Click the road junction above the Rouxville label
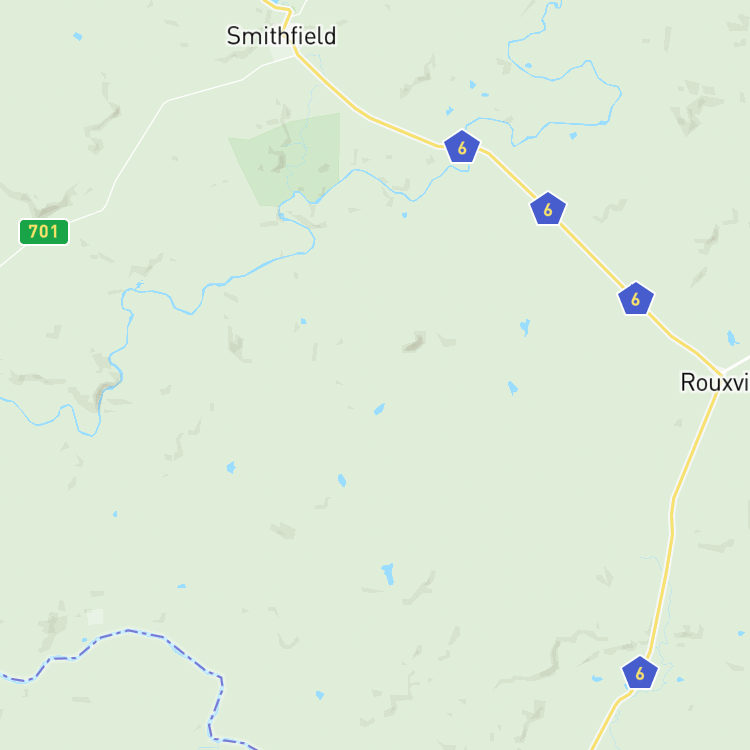 pos(723,373)
